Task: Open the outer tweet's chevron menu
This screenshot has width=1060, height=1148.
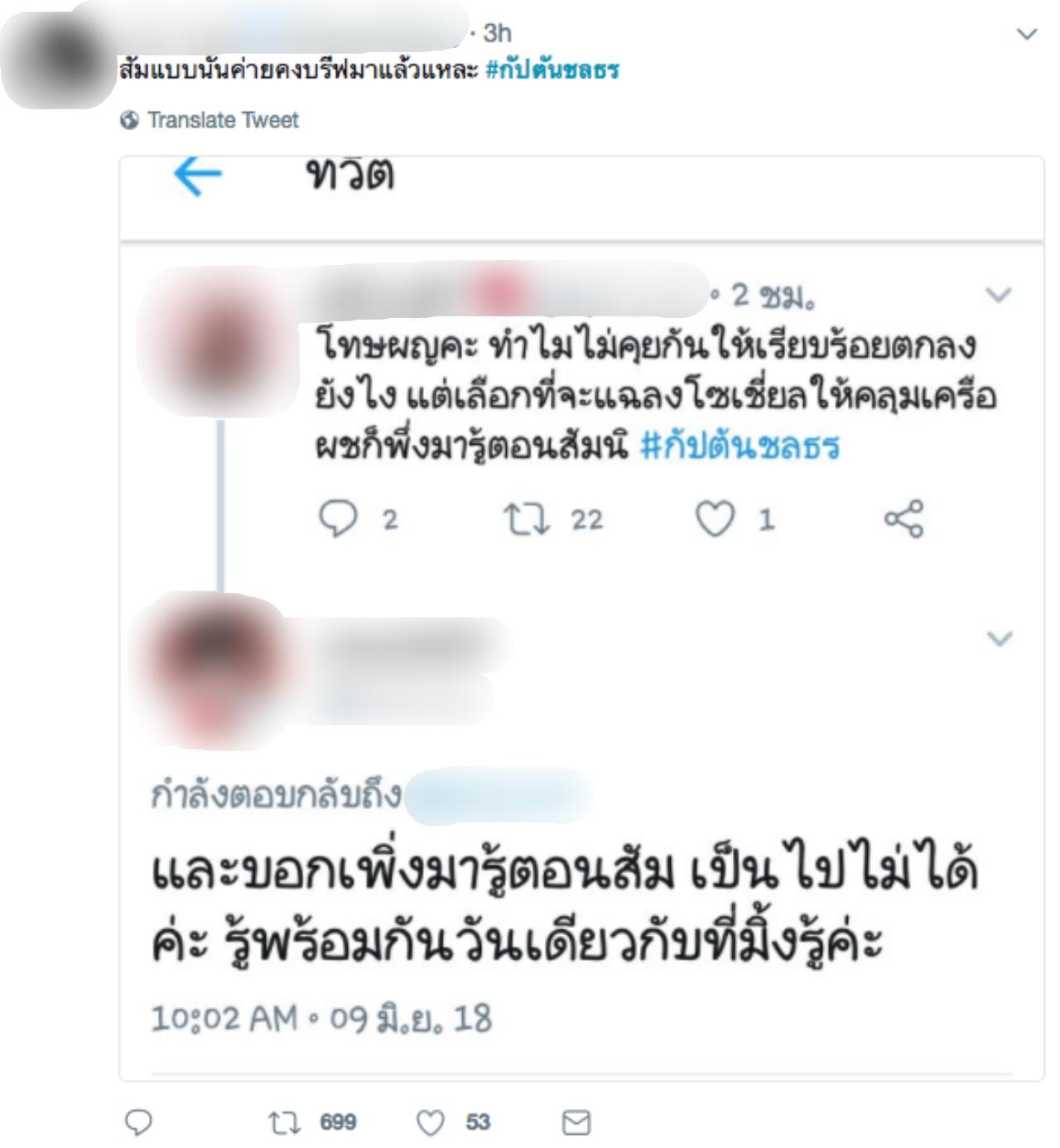Action: click(x=1026, y=34)
